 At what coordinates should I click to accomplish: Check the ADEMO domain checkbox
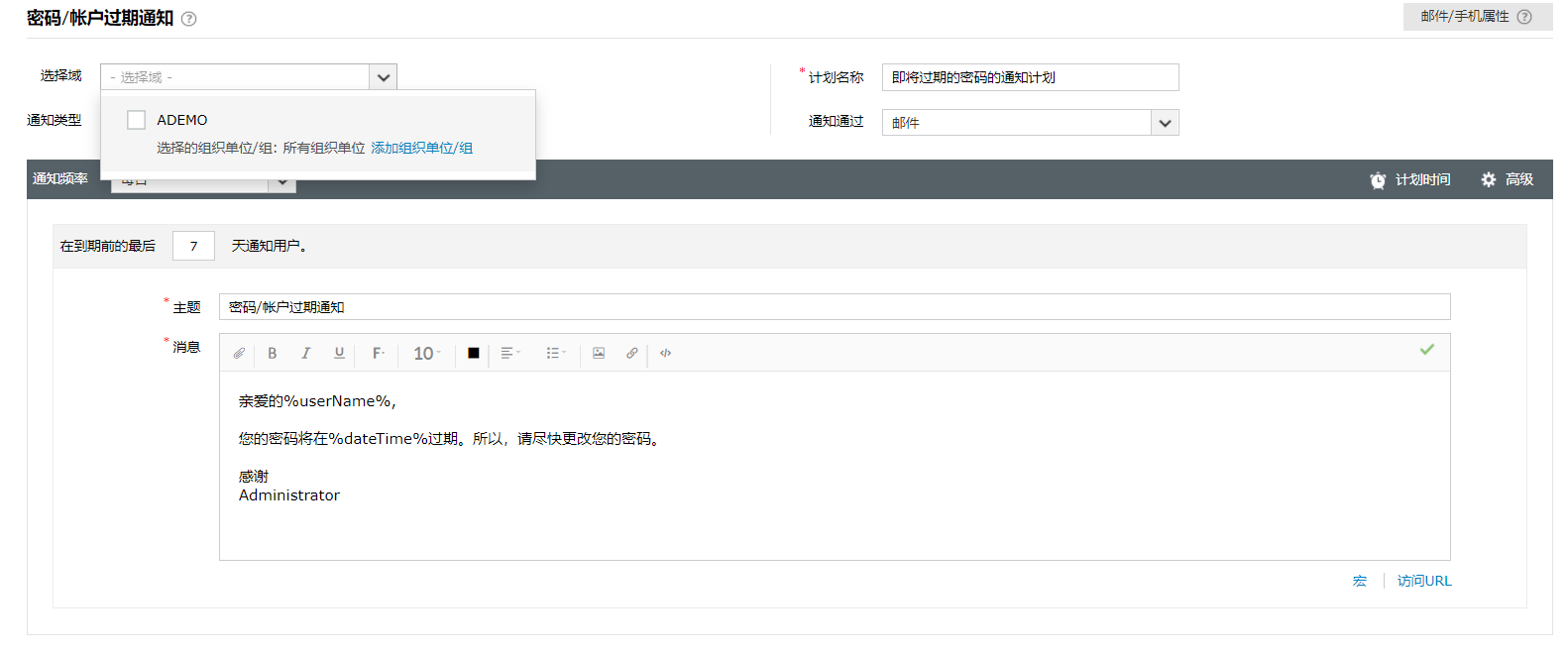point(137,120)
